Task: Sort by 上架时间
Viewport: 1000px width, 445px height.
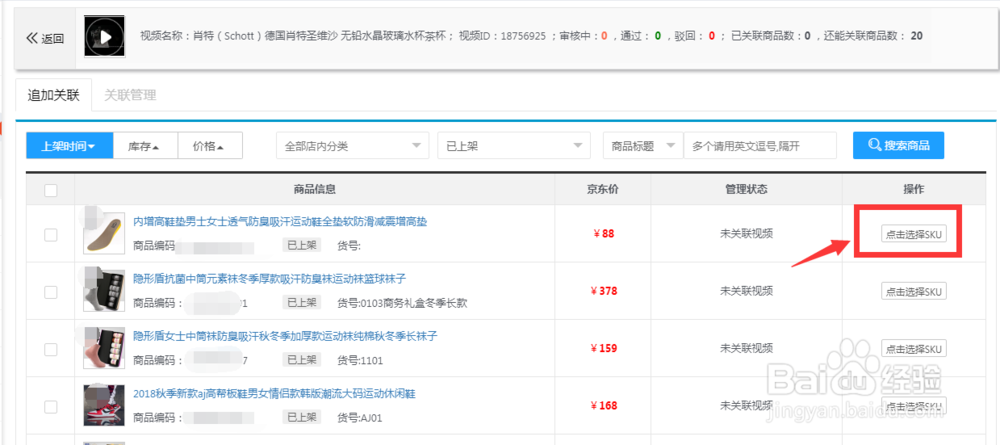Action: pos(70,146)
